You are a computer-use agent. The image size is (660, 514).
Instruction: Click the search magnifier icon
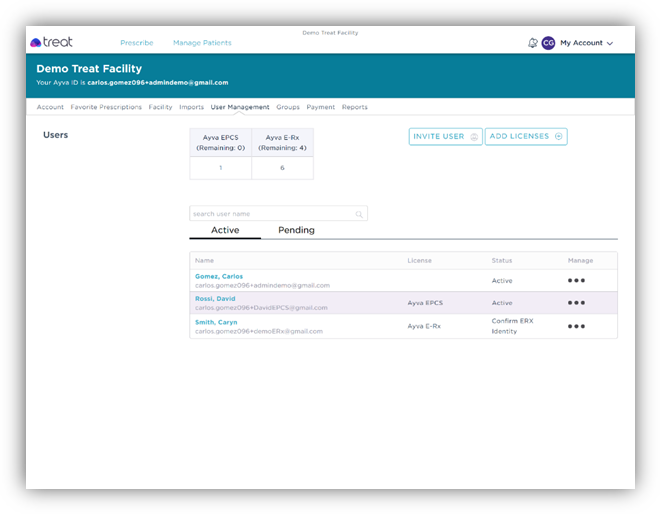tap(359, 214)
